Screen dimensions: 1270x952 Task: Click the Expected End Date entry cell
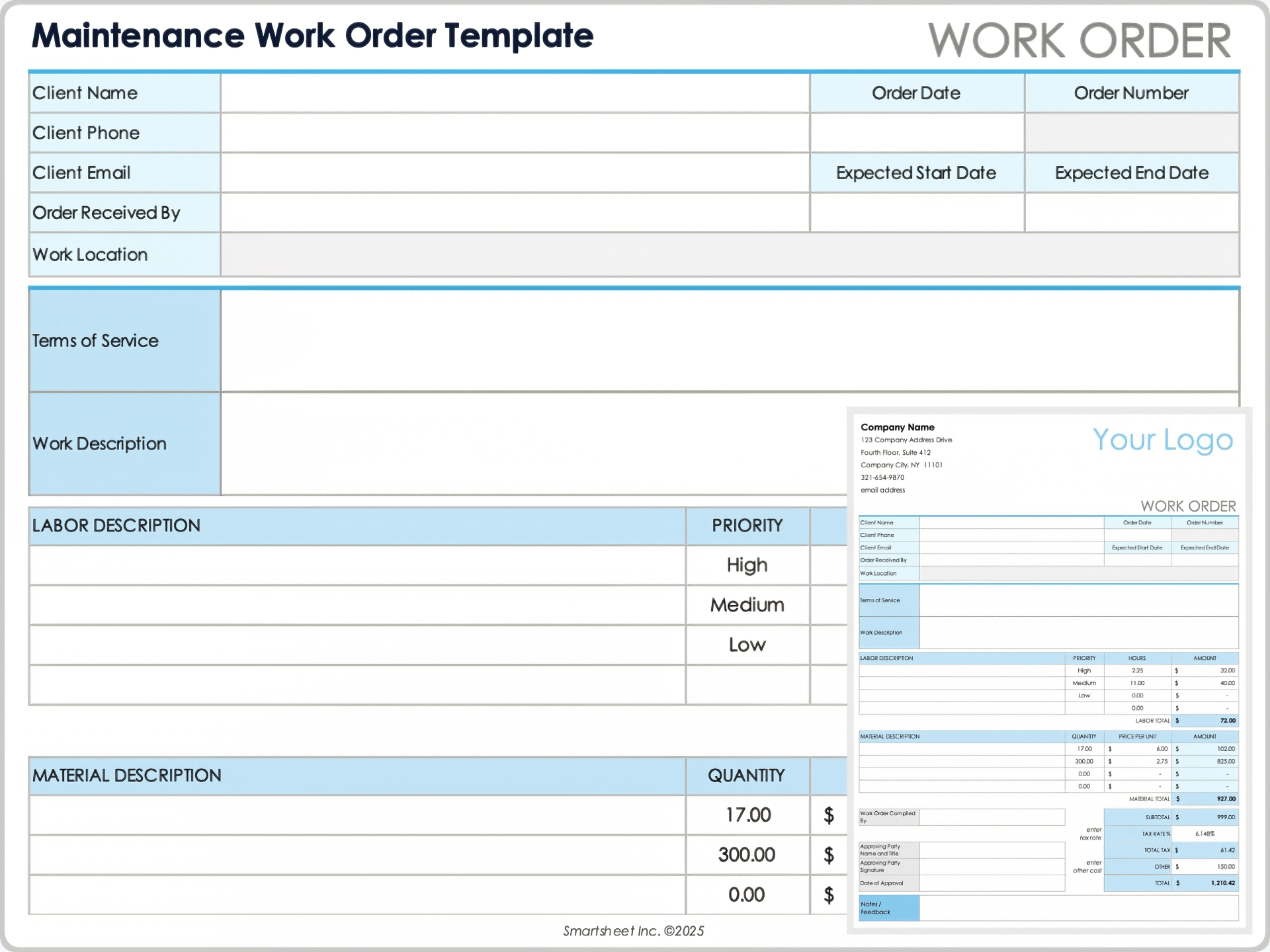(x=1131, y=212)
